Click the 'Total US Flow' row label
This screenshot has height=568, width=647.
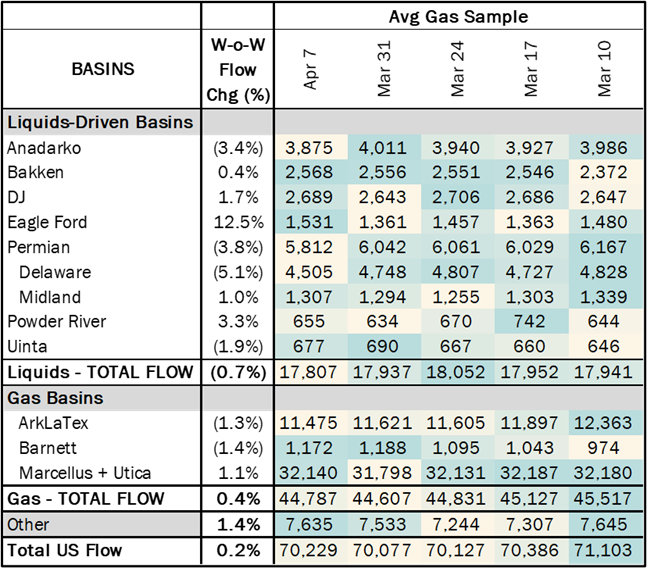click(x=65, y=551)
